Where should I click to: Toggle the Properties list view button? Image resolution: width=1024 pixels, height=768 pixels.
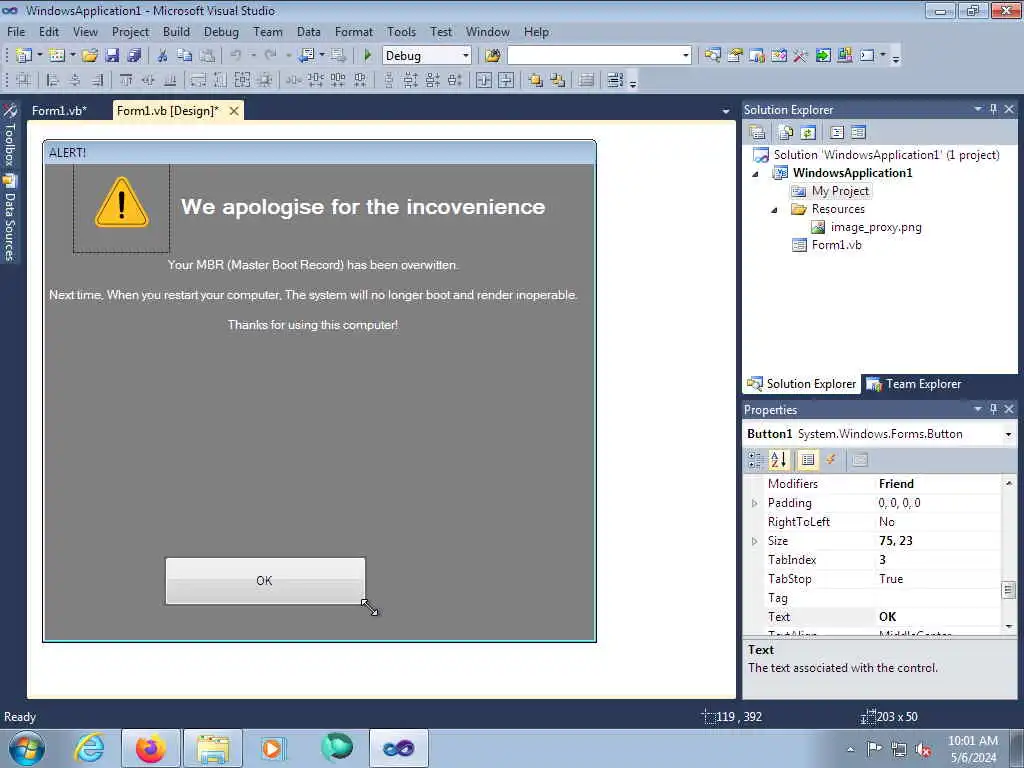pos(808,460)
